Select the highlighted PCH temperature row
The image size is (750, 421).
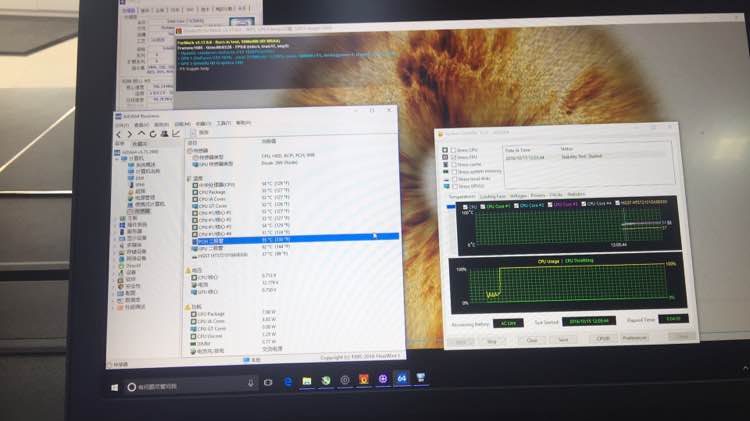[294, 239]
